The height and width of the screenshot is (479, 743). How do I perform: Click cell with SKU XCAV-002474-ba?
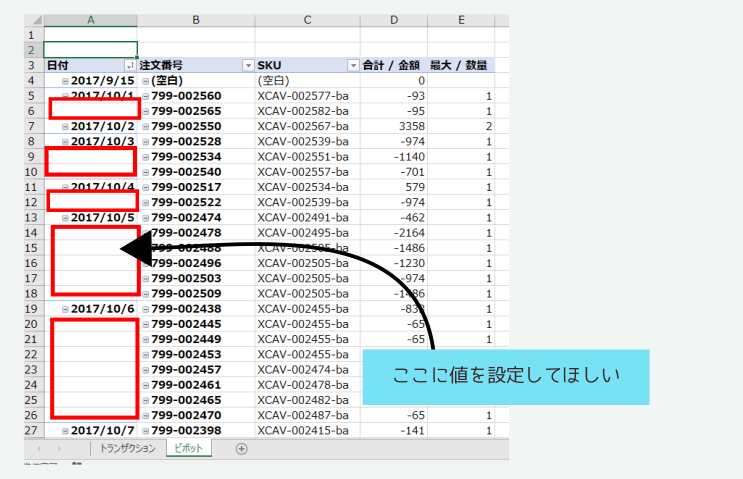[308, 370]
